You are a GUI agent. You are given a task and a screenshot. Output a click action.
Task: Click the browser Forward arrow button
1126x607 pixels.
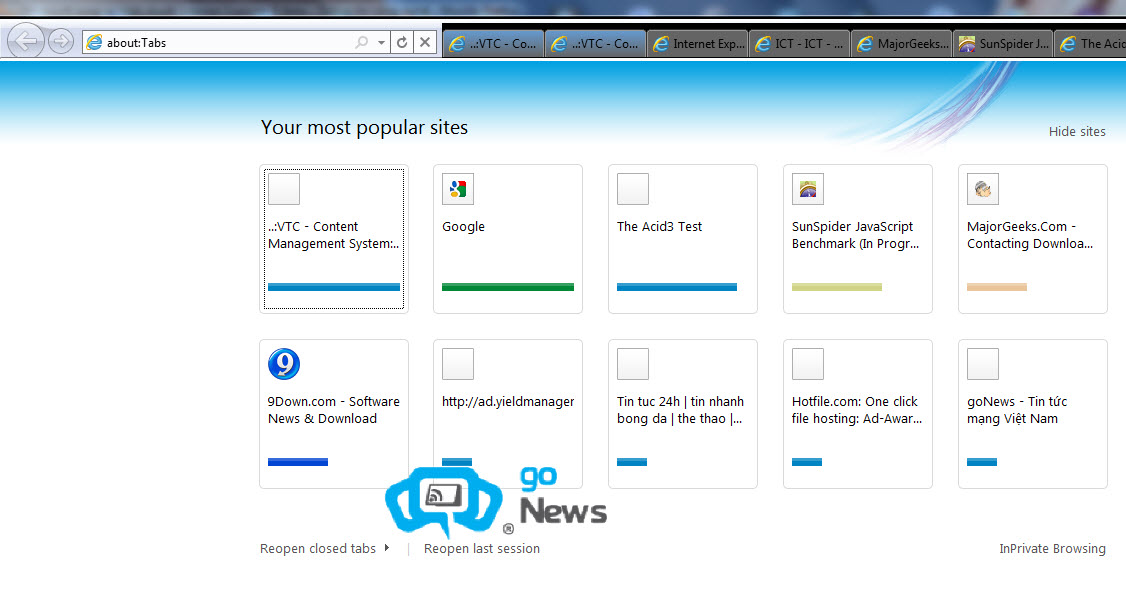[61, 41]
